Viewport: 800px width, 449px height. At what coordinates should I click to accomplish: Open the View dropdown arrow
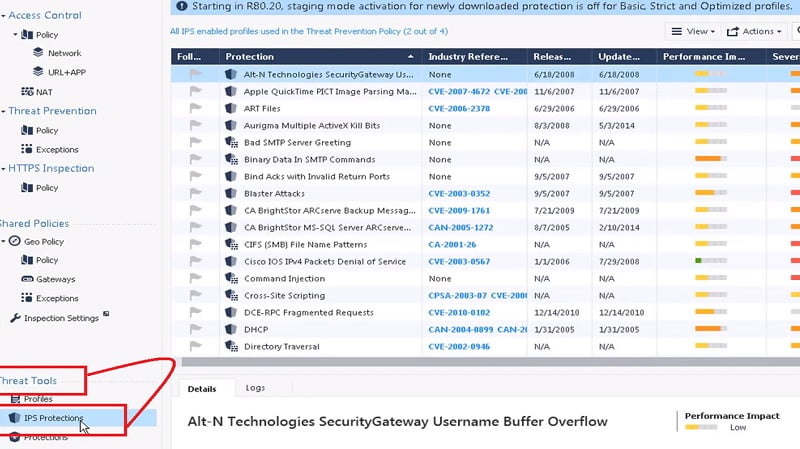pyautogui.click(x=712, y=32)
